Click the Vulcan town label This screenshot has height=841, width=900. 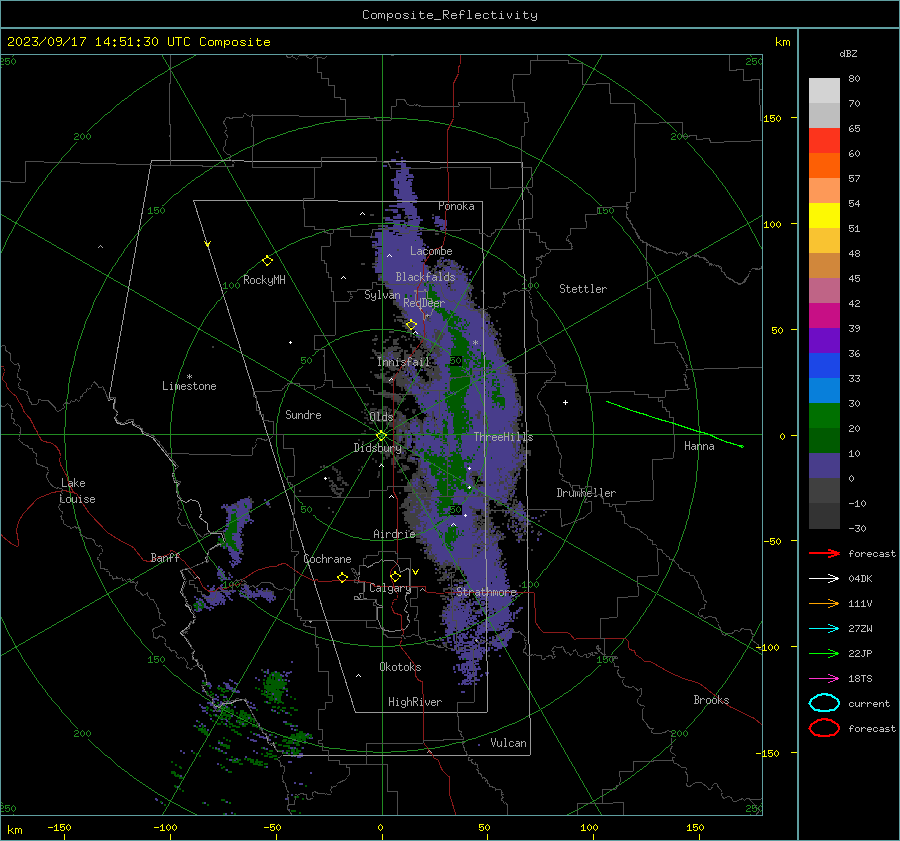pyautogui.click(x=508, y=743)
